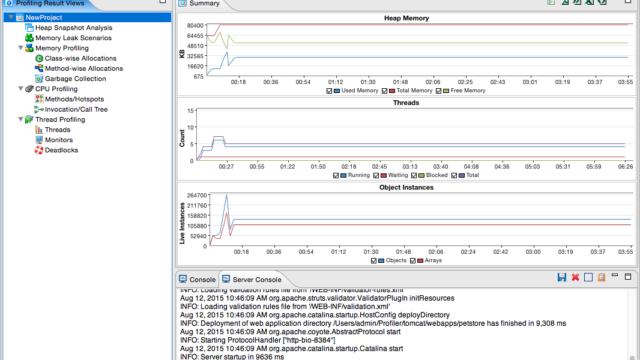The height and width of the screenshot is (360, 640).
Task: Click the purple Total threads legend swatch
Action: (x=461, y=176)
